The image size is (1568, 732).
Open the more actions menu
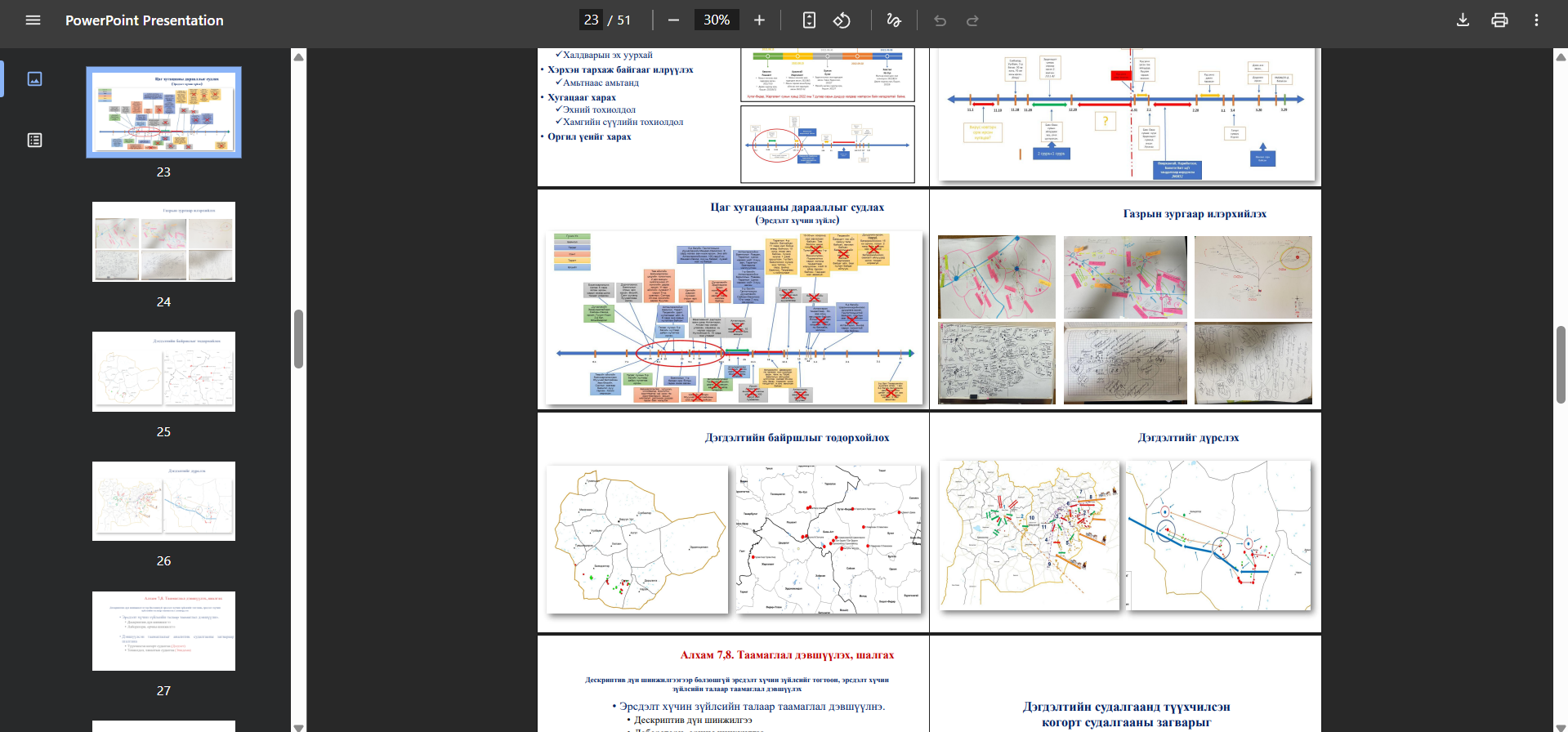1536,20
